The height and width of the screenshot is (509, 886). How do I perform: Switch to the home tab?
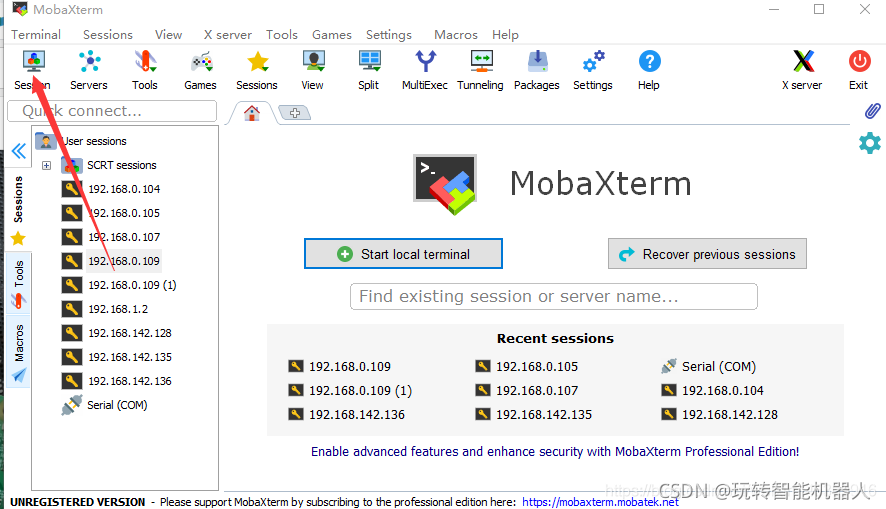tap(252, 113)
